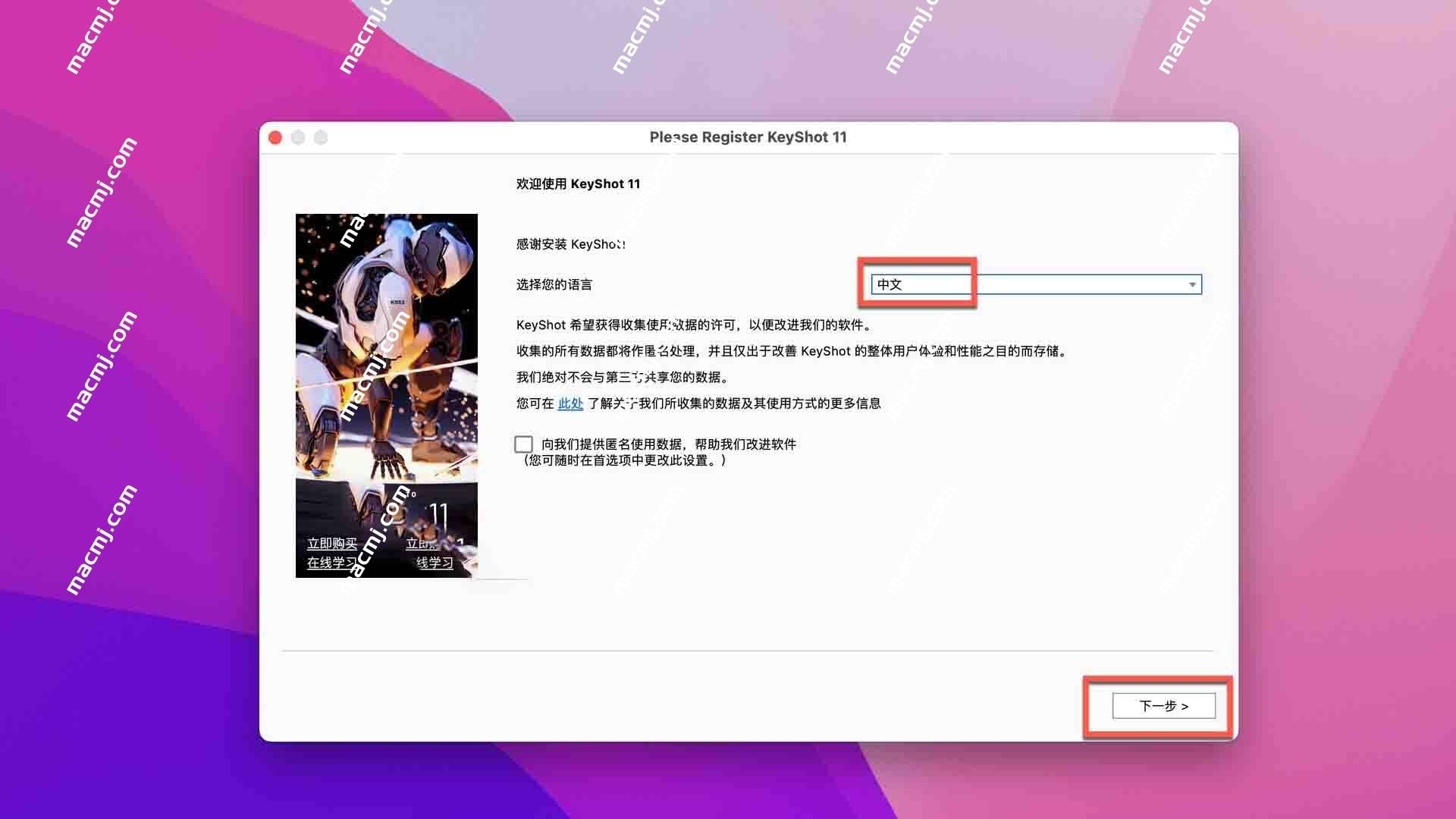Click the 欢迎使用 KeyShot 11 heading

tap(578, 184)
